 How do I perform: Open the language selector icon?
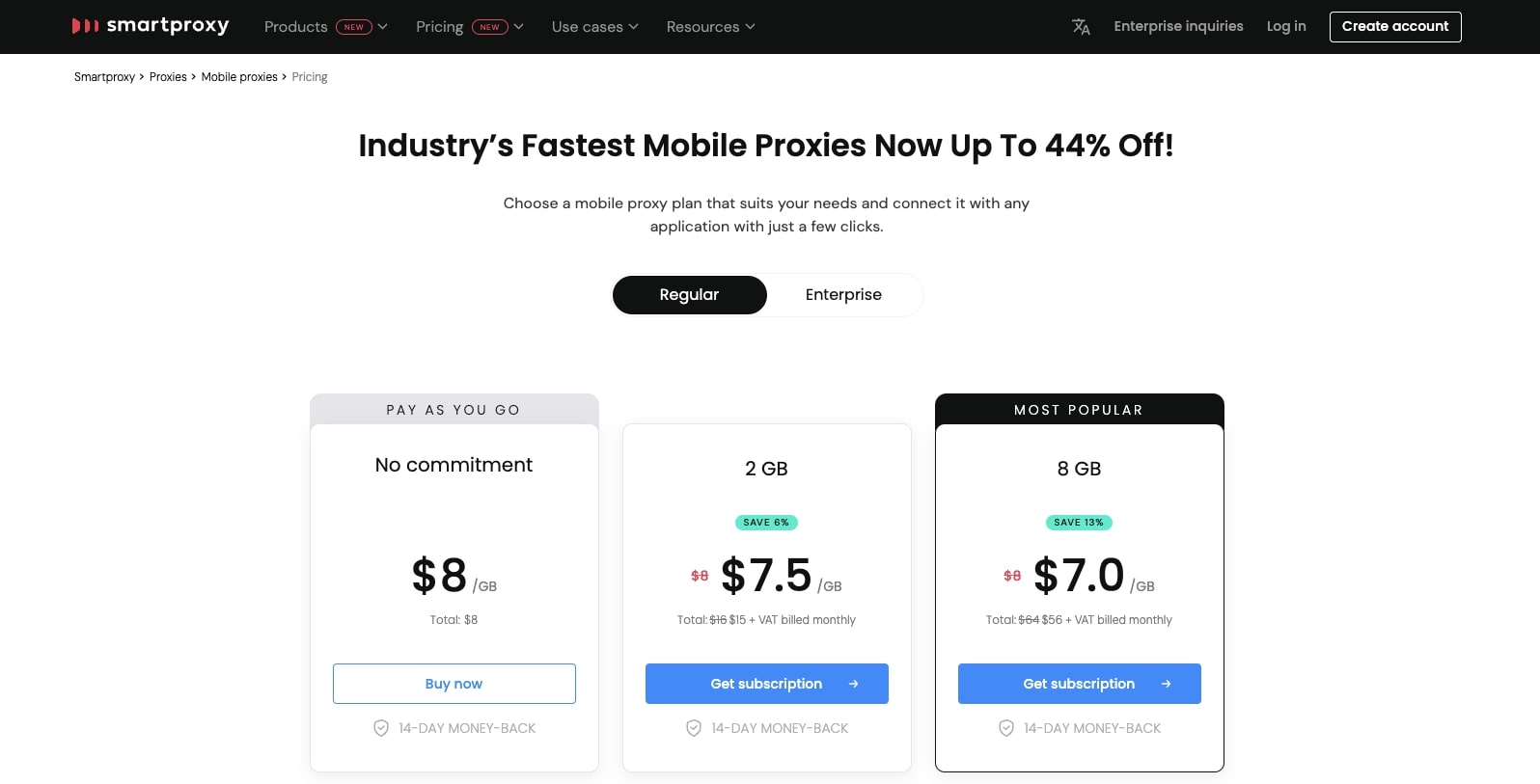point(1081,27)
